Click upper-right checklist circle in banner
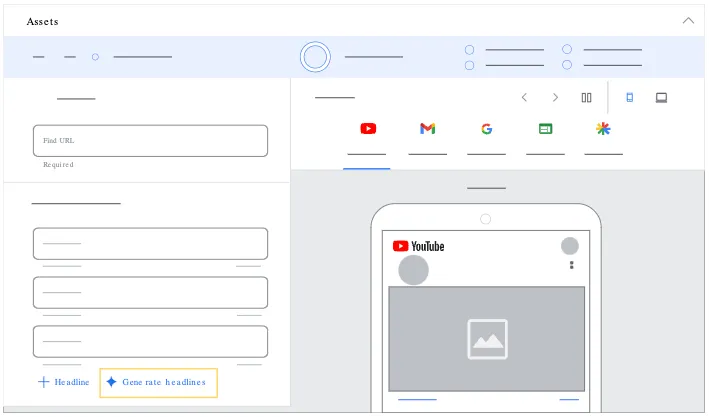709x417 pixels. 567,49
